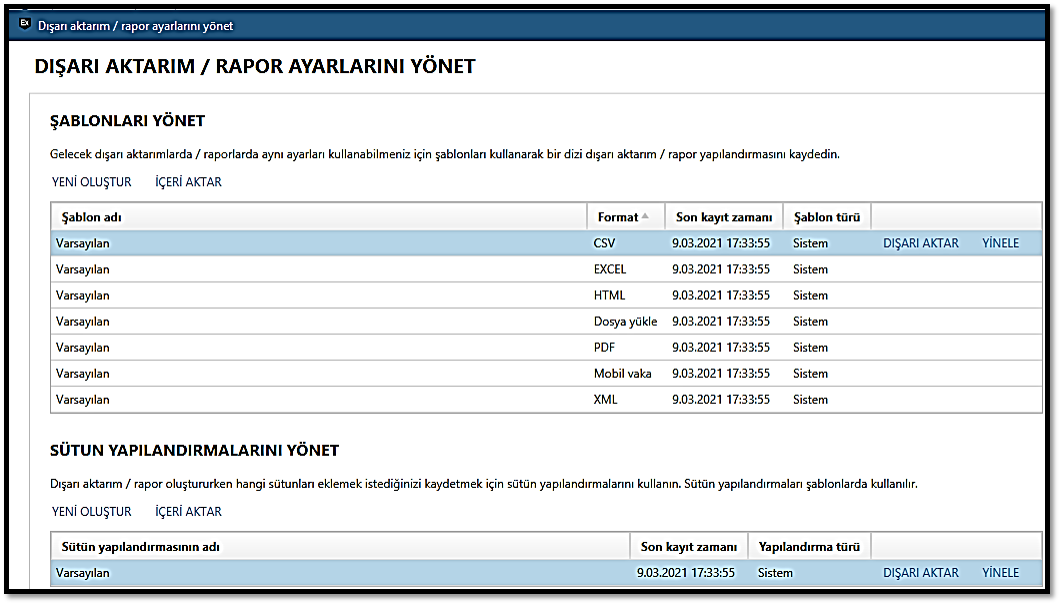Select the Mobil vaka template row

(300, 373)
